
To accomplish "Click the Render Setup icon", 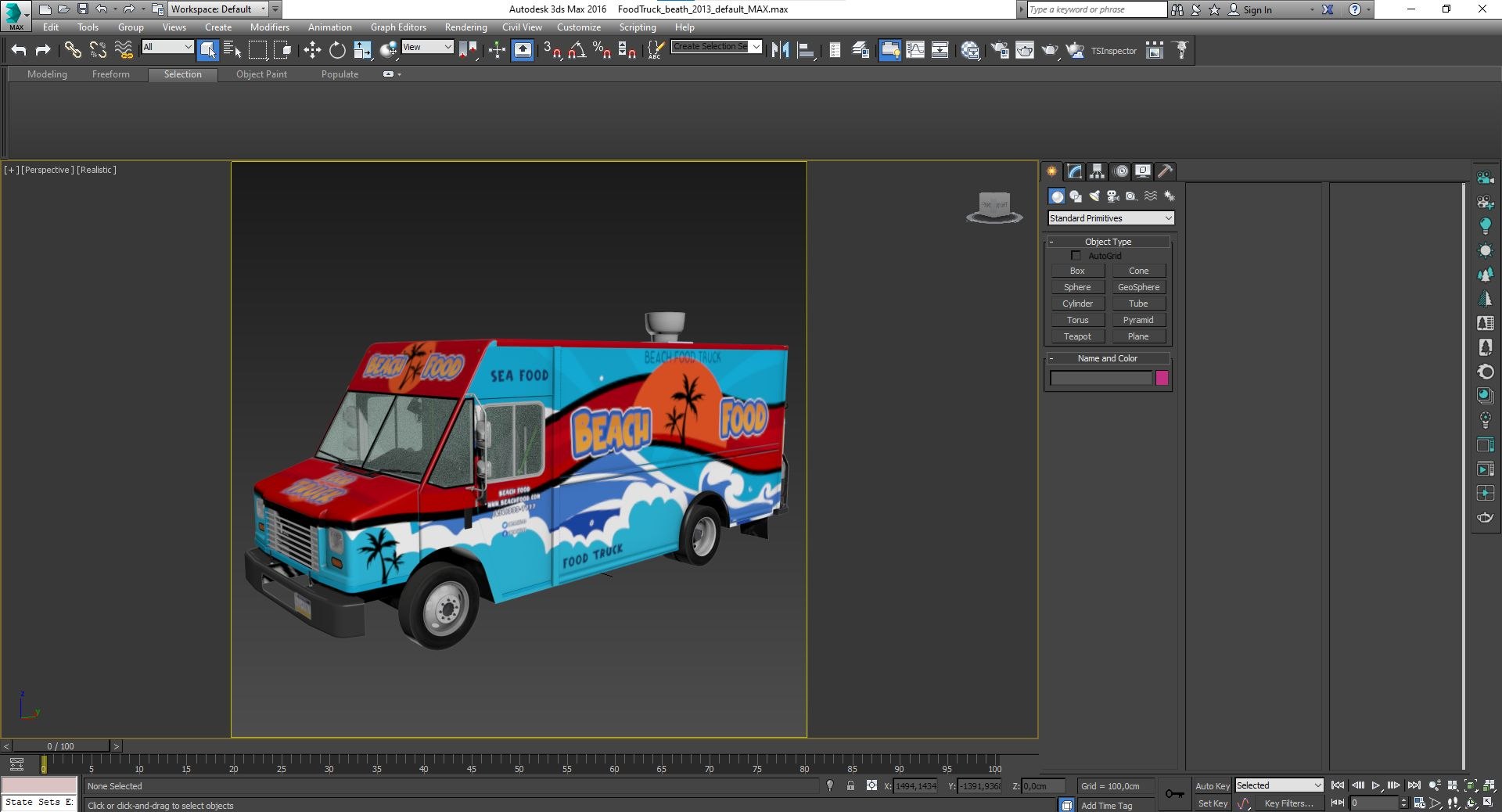I will [1000, 51].
